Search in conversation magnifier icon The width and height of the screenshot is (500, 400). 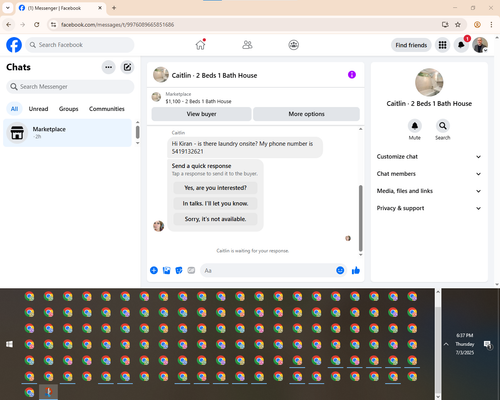[x=443, y=126]
